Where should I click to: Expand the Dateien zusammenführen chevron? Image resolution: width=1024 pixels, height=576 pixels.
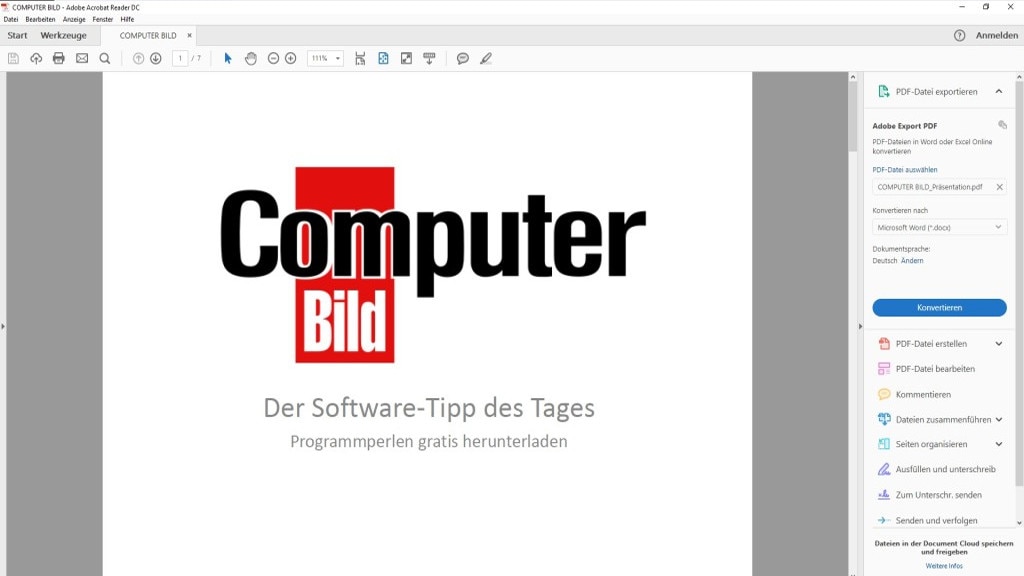(x=999, y=419)
